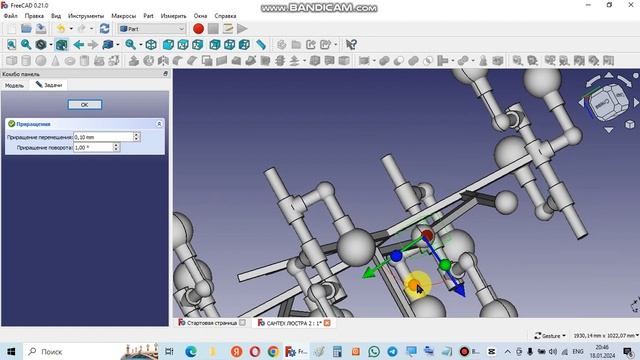This screenshot has height=360, width=640.
Task: Click the measure distance ruler icon
Action: [261, 44]
